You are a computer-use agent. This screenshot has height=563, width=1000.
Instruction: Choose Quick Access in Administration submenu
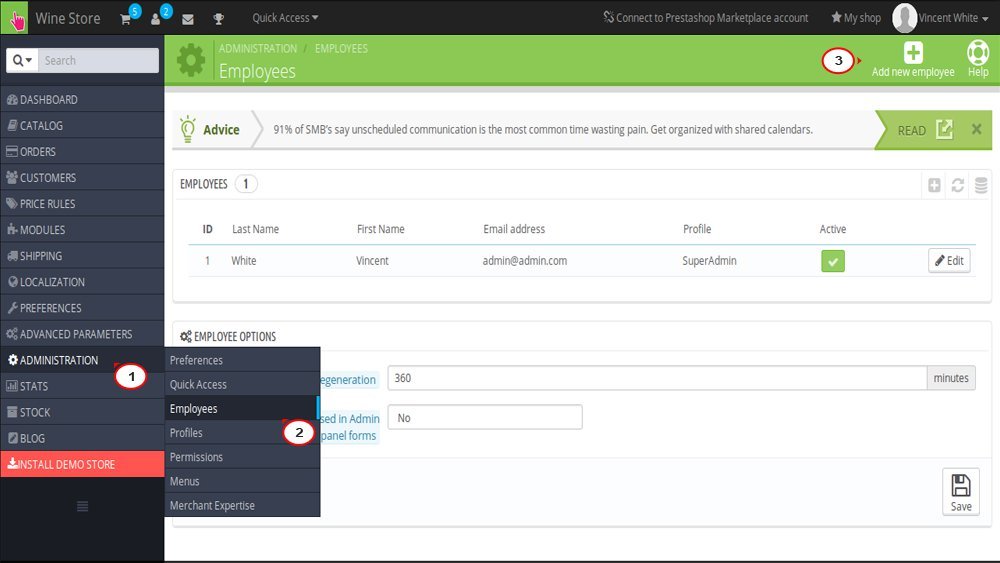tap(242, 384)
